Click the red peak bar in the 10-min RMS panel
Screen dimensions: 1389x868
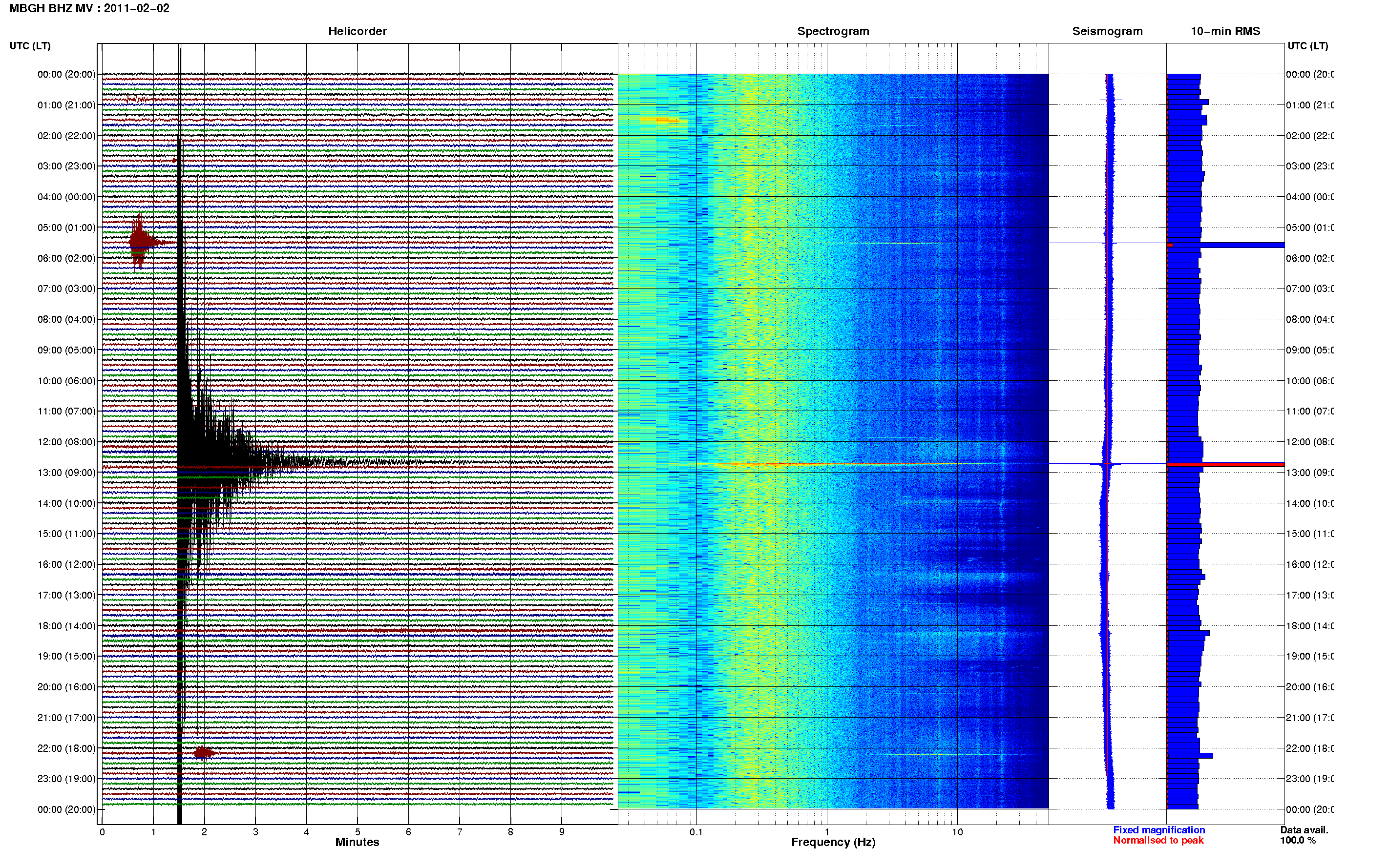[1225, 464]
